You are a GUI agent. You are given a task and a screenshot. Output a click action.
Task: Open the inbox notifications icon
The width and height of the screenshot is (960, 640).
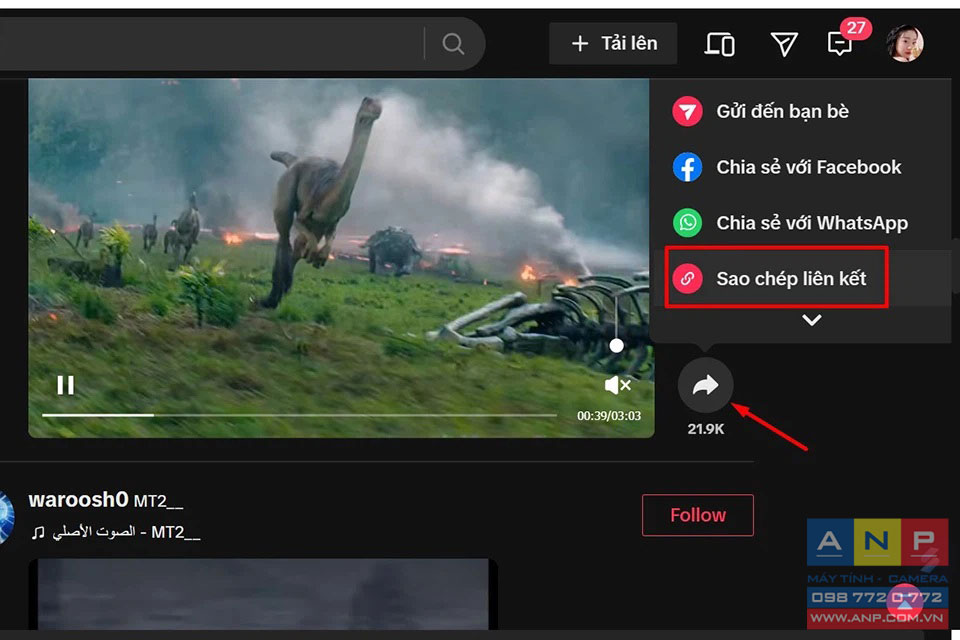[839, 43]
